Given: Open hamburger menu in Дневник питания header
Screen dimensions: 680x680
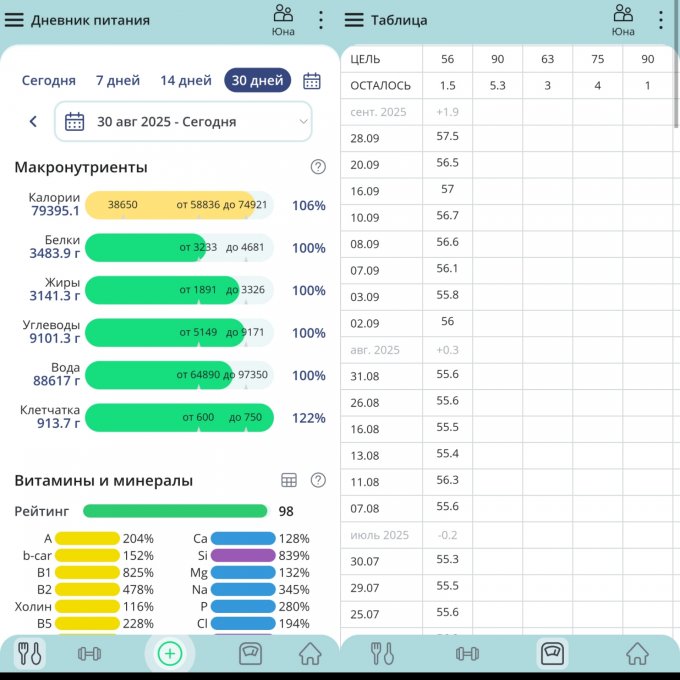Looking at the screenshot, I should click(14, 20).
